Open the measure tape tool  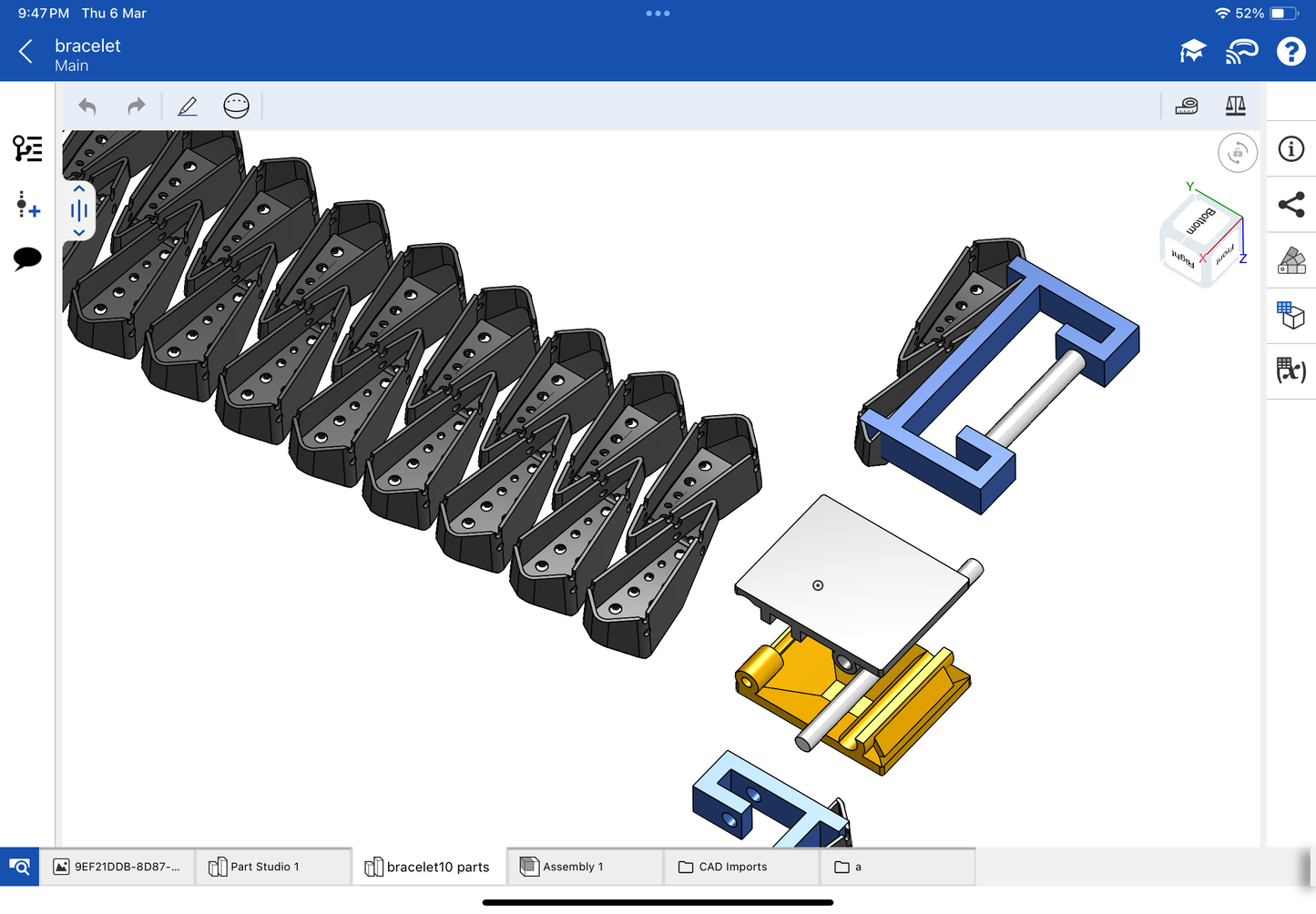tap(1187, 107)
